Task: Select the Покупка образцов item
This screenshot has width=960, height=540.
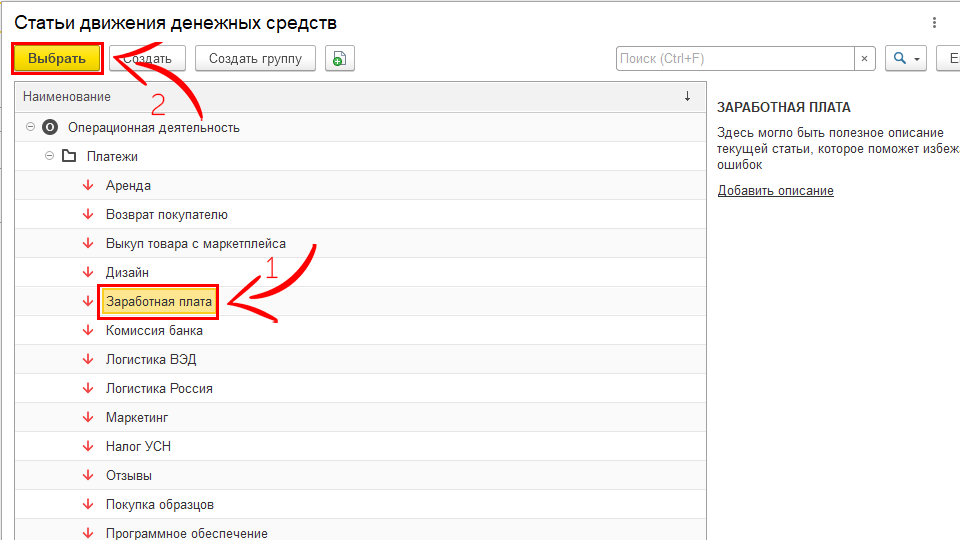Action: 160,504
